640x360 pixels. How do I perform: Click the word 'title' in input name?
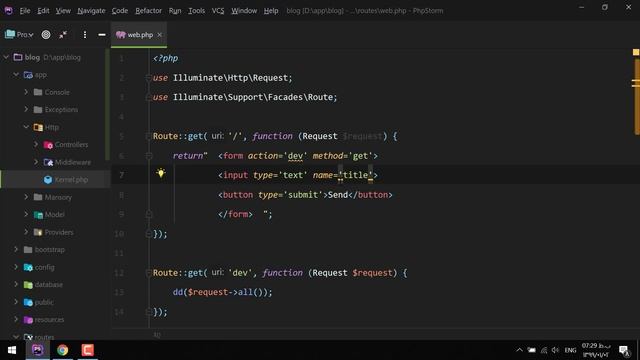(355, 175)
